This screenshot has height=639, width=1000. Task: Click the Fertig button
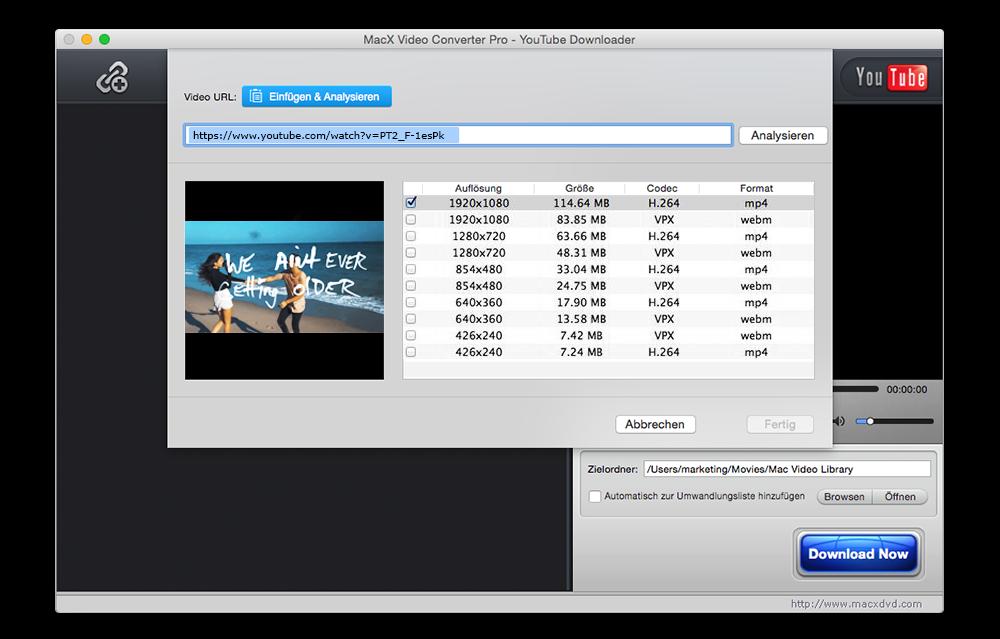click(x=779, y=424)
